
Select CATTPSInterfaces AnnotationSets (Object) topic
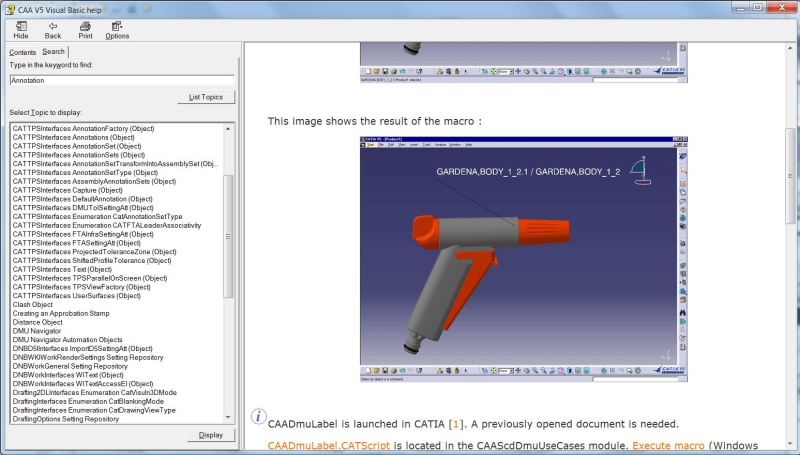[x=79, y=155]
